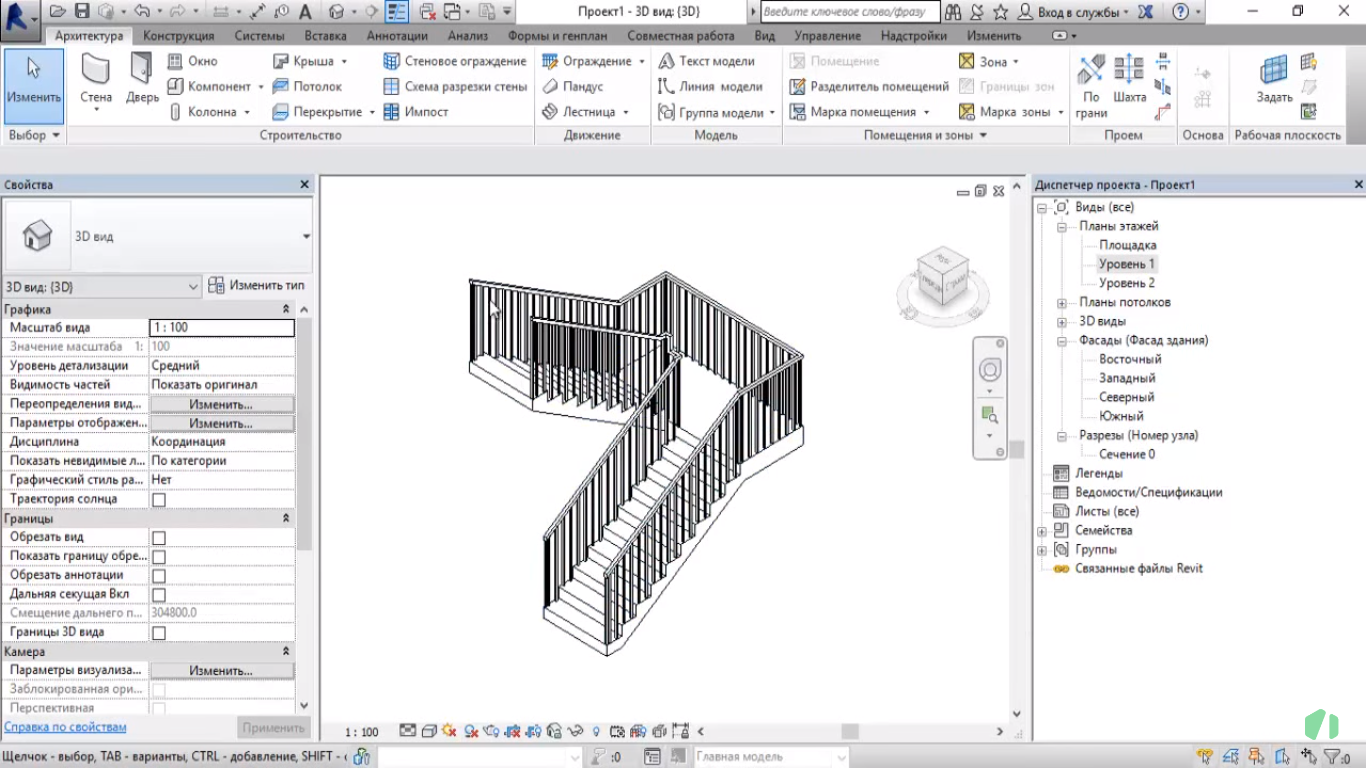Expand the Семейства tree node

coord(1042,531)
